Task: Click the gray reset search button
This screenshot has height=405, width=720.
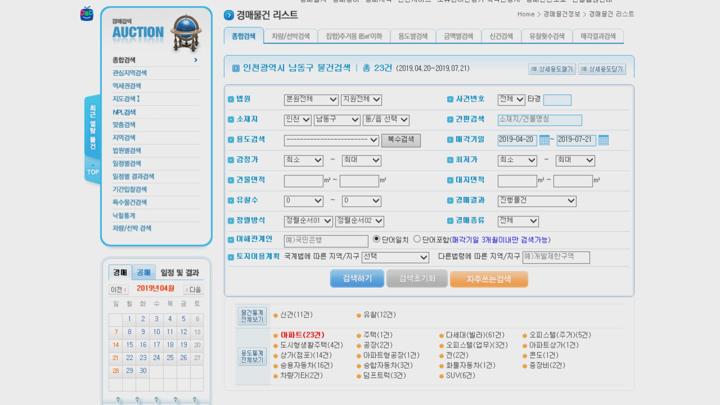Action: [417, 279]
